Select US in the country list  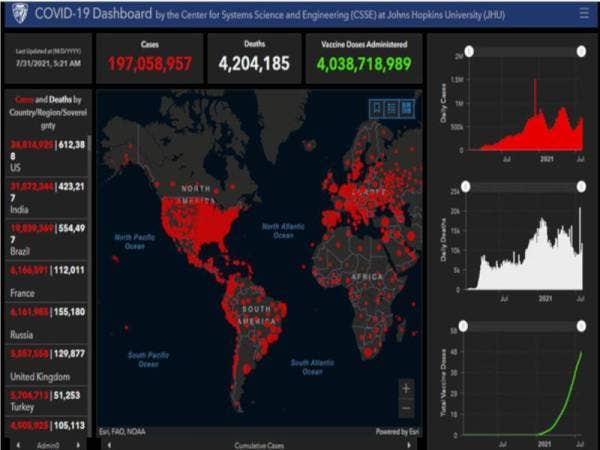(x=46, y=157)
